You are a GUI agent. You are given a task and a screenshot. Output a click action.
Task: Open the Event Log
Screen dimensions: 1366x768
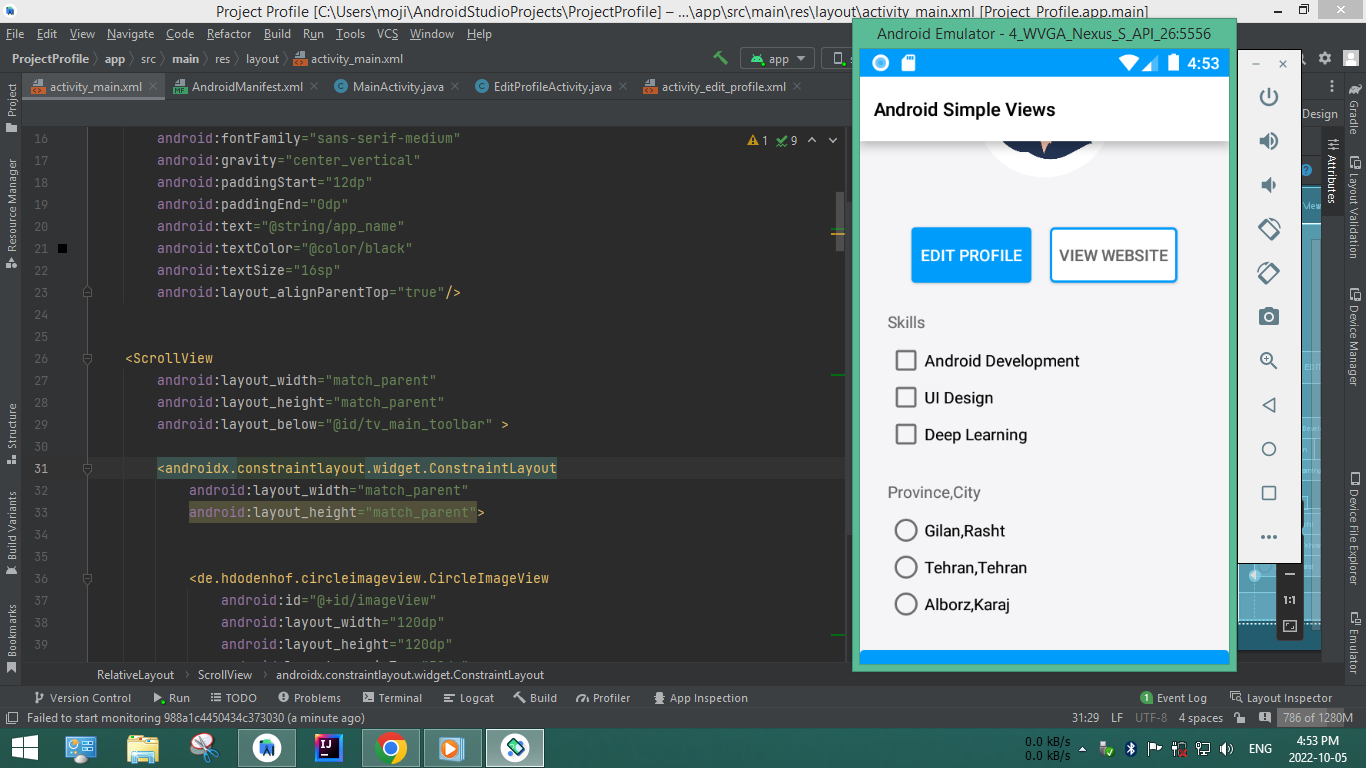point(1174,698)
